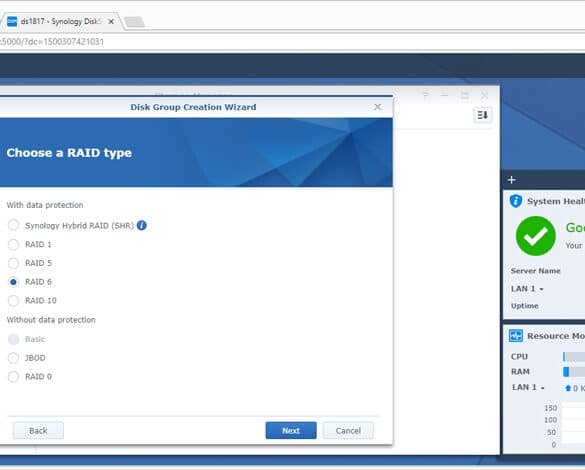Select the RAID 6 radio button

pyautogui.click(x=13, y=282)
